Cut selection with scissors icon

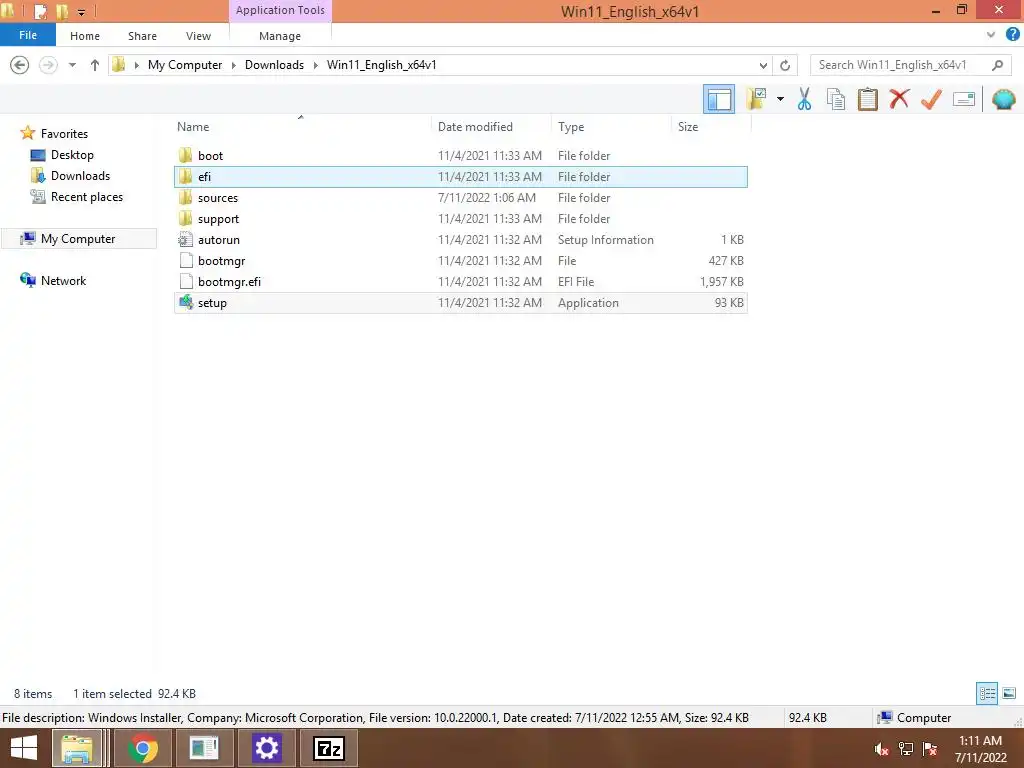pyautogui.click(x=804, y=99)
